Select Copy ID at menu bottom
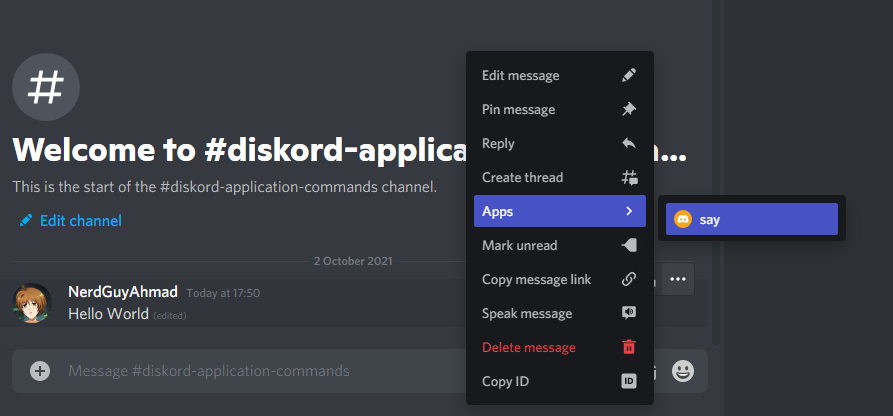 click(560, 381)
